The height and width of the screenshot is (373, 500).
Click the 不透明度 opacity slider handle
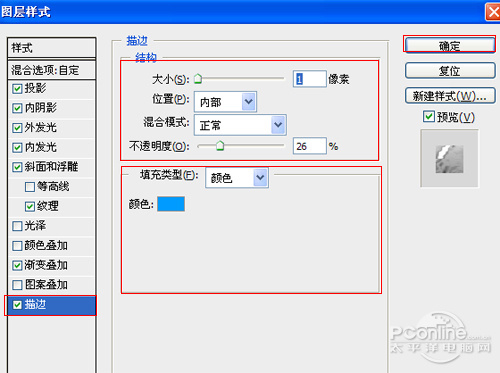pos(220,146)
